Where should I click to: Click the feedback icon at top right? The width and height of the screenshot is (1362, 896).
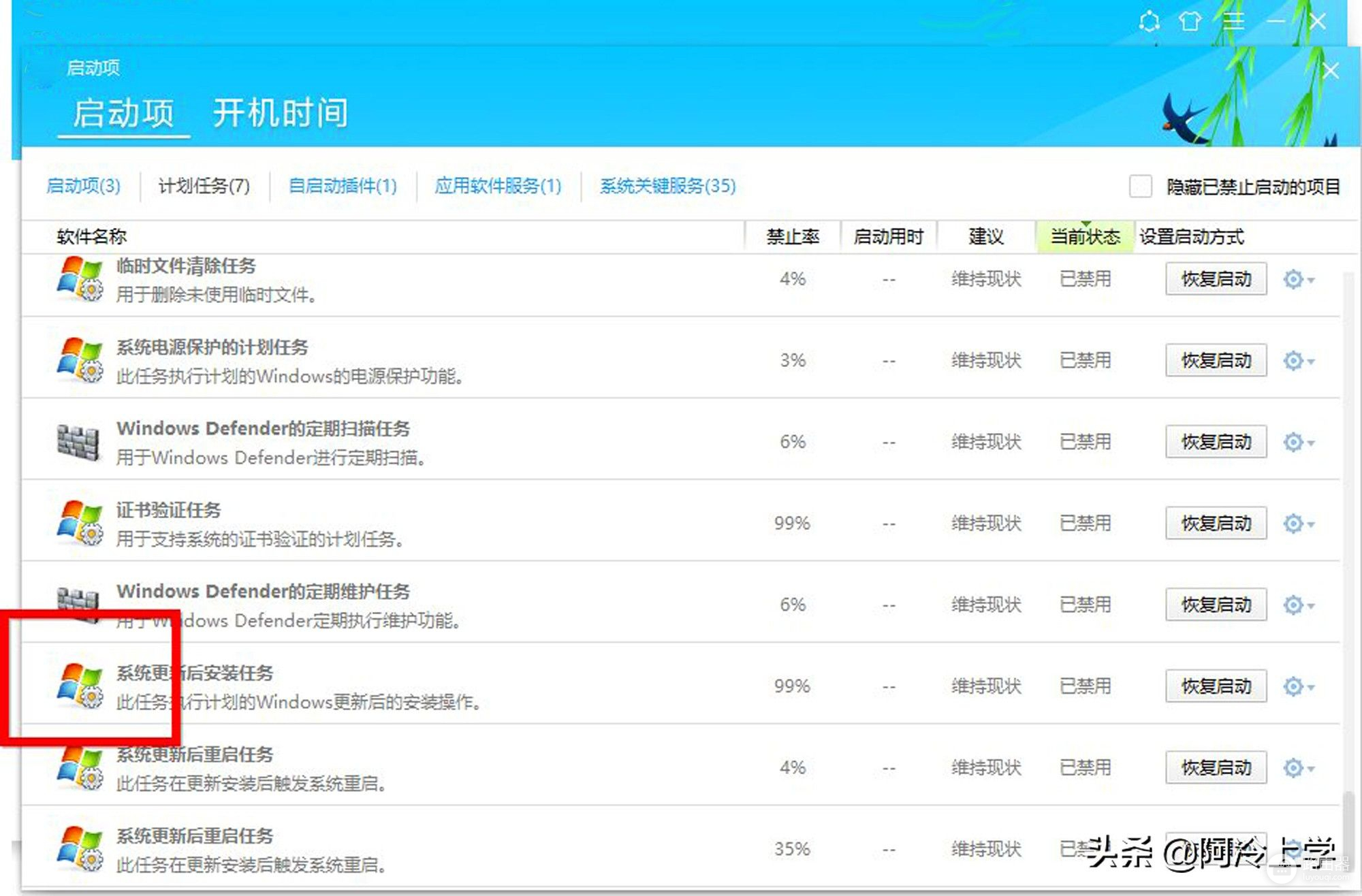pos(1149,22)
